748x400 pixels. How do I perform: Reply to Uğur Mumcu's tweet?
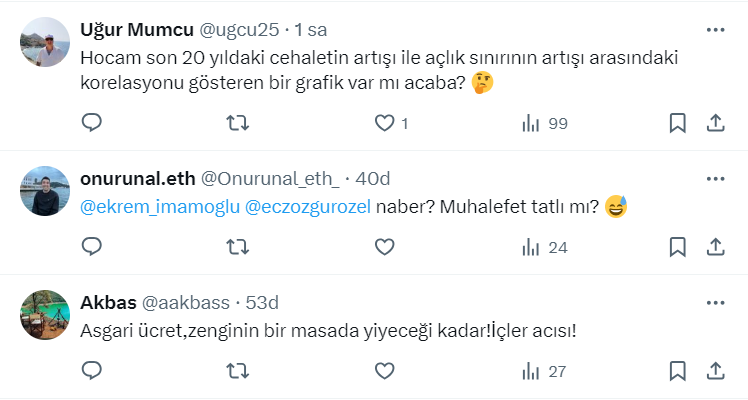click(x=91, y=123)
